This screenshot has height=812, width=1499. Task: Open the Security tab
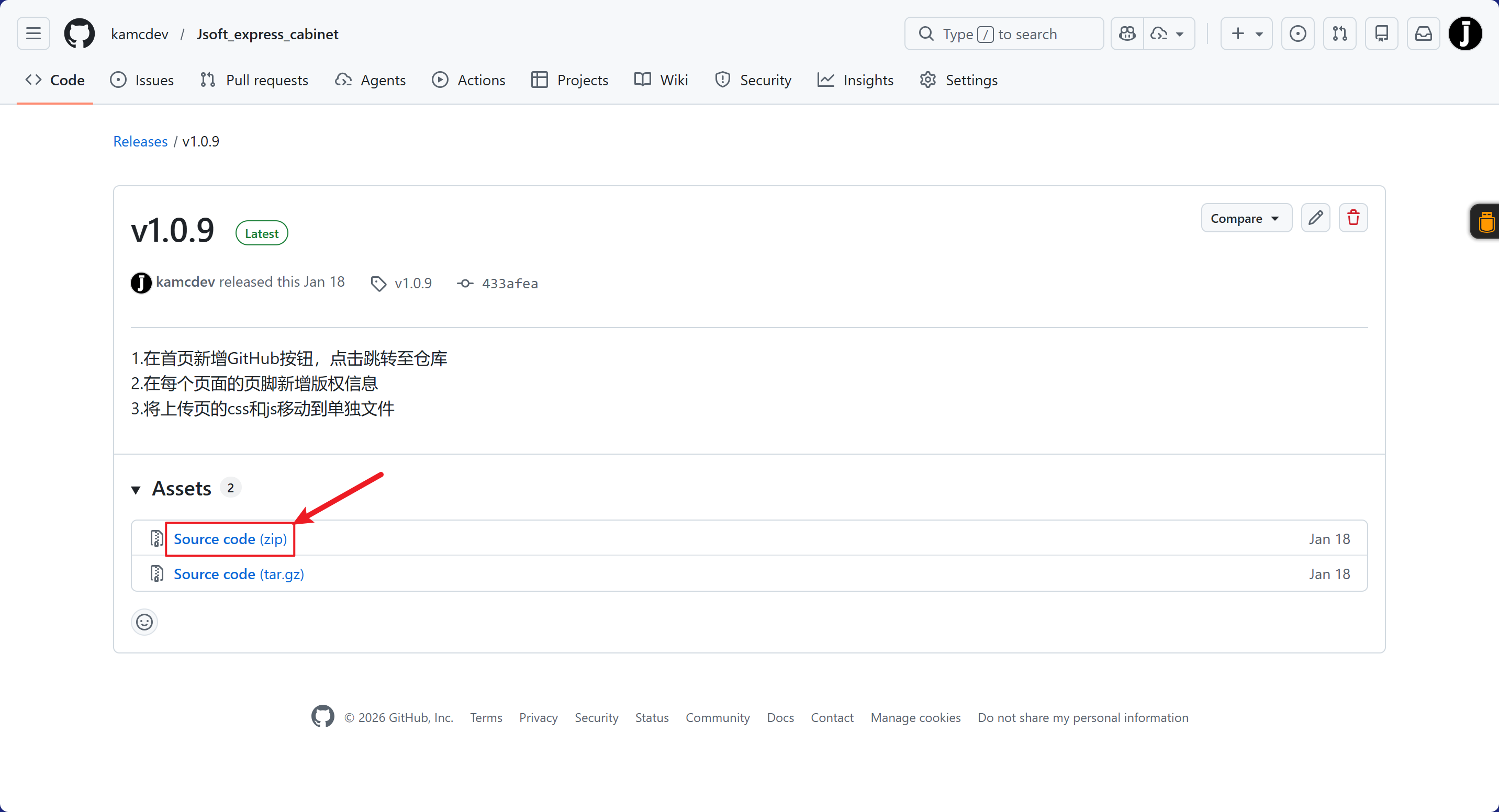[x=753, y=80]
